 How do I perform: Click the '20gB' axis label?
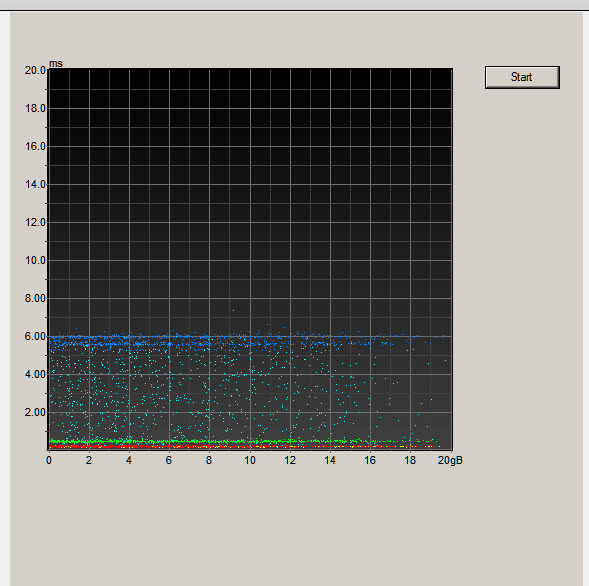point(450,460)
